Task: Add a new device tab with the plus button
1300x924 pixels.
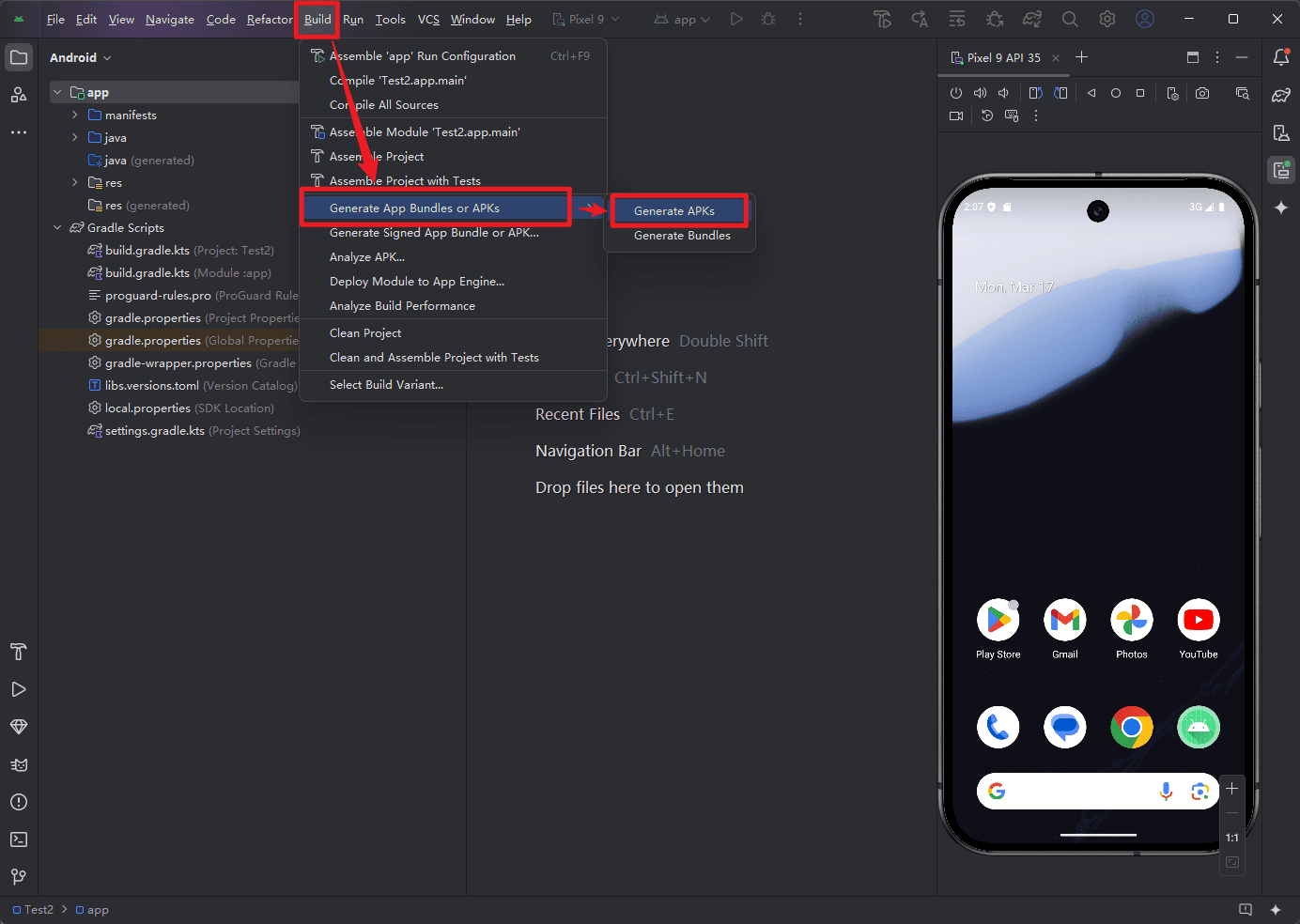Action: (x=1081, y=57)
